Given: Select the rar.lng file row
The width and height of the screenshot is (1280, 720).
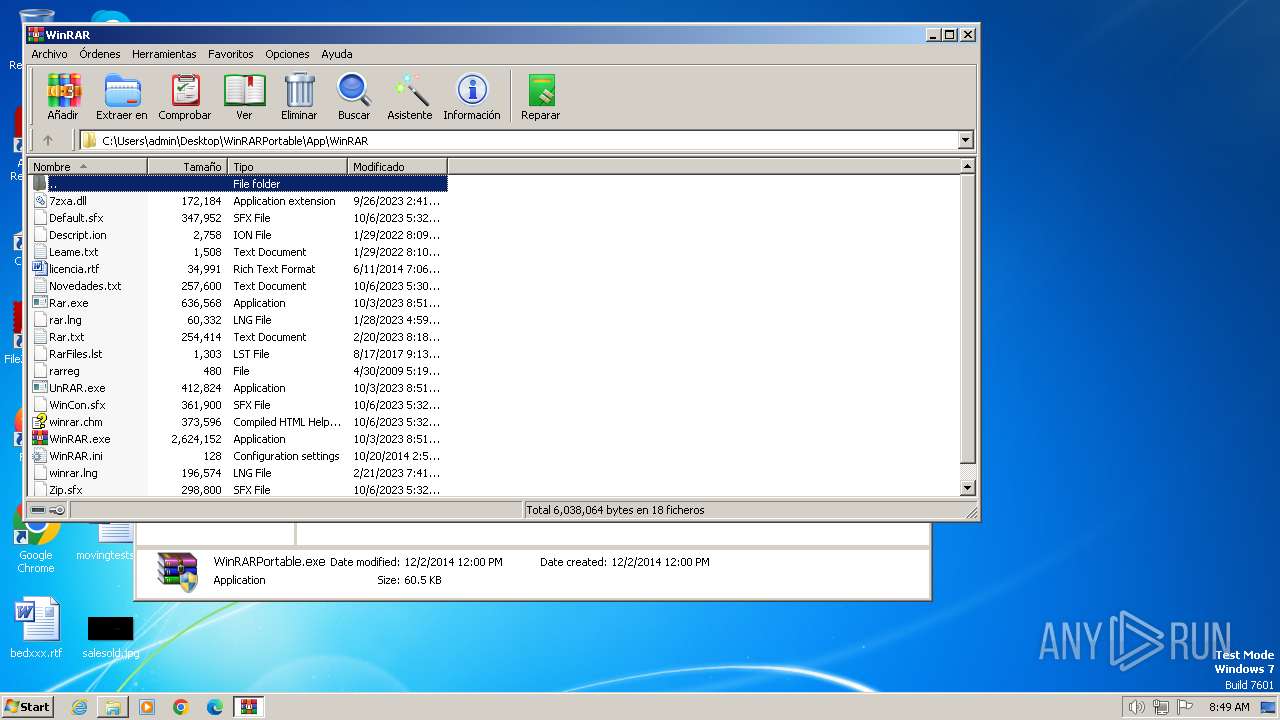Looking at the screenshot, I should pyautogui.click(x=239, y=320).
